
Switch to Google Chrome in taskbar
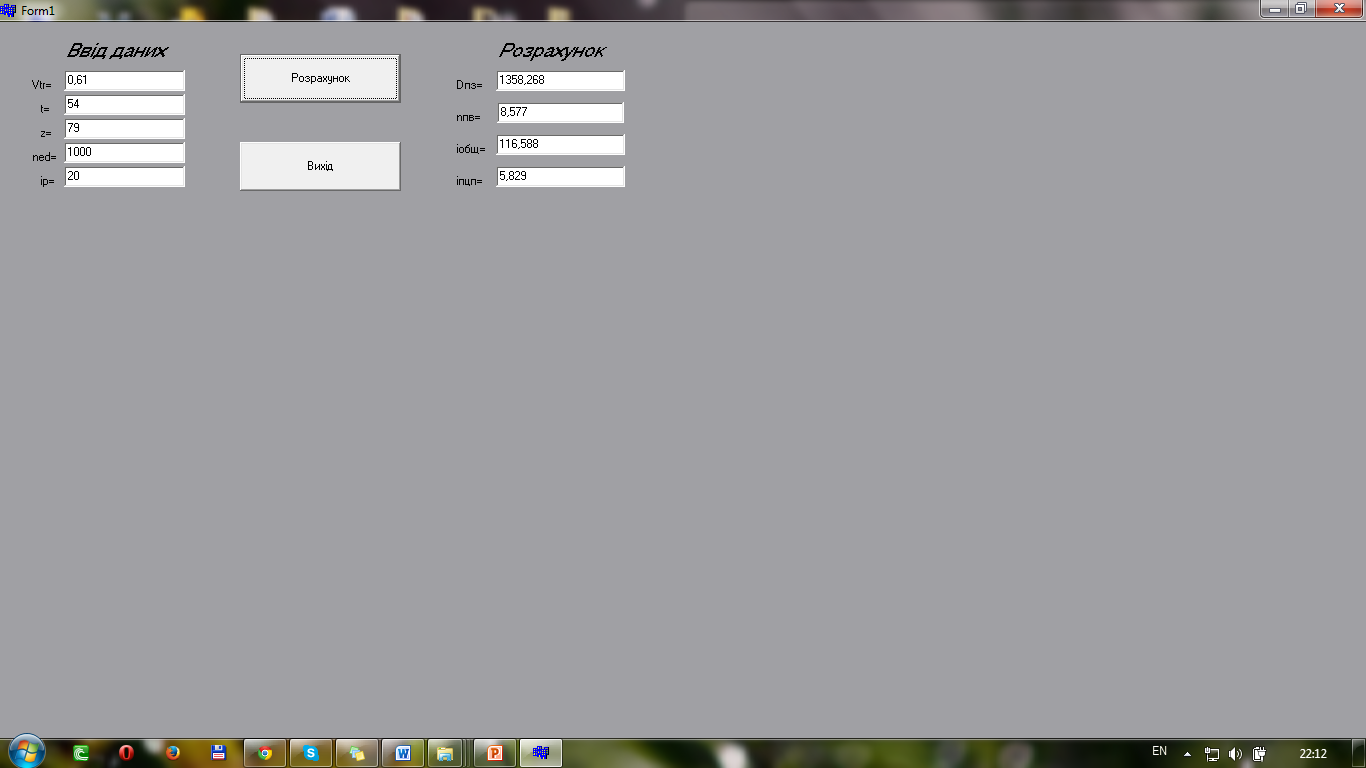265,753
